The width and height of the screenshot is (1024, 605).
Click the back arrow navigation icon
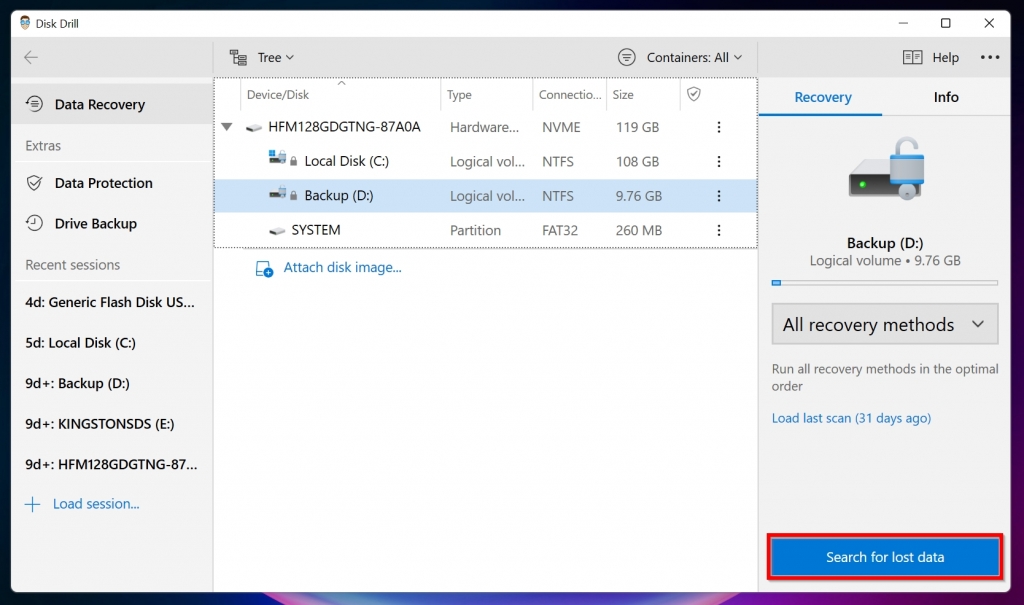point(31,57)
